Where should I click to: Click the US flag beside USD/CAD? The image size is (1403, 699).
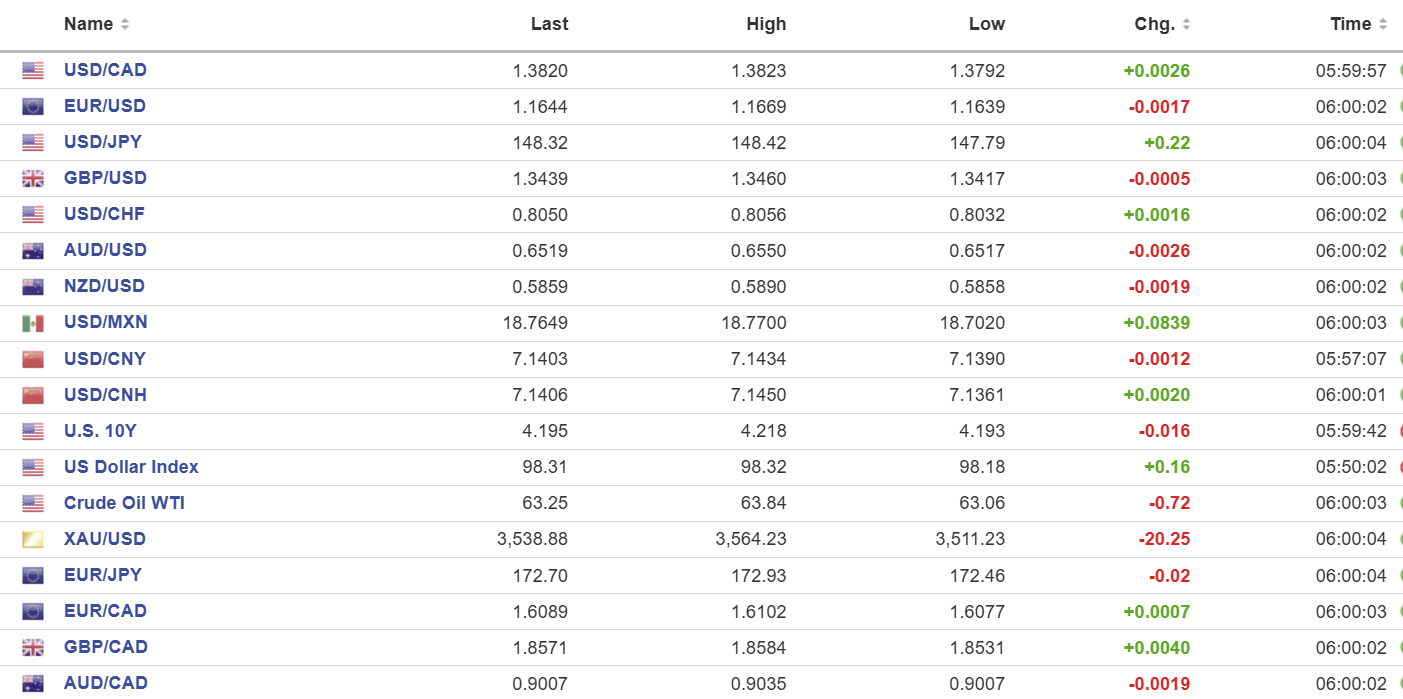click(x=33, y=71)
